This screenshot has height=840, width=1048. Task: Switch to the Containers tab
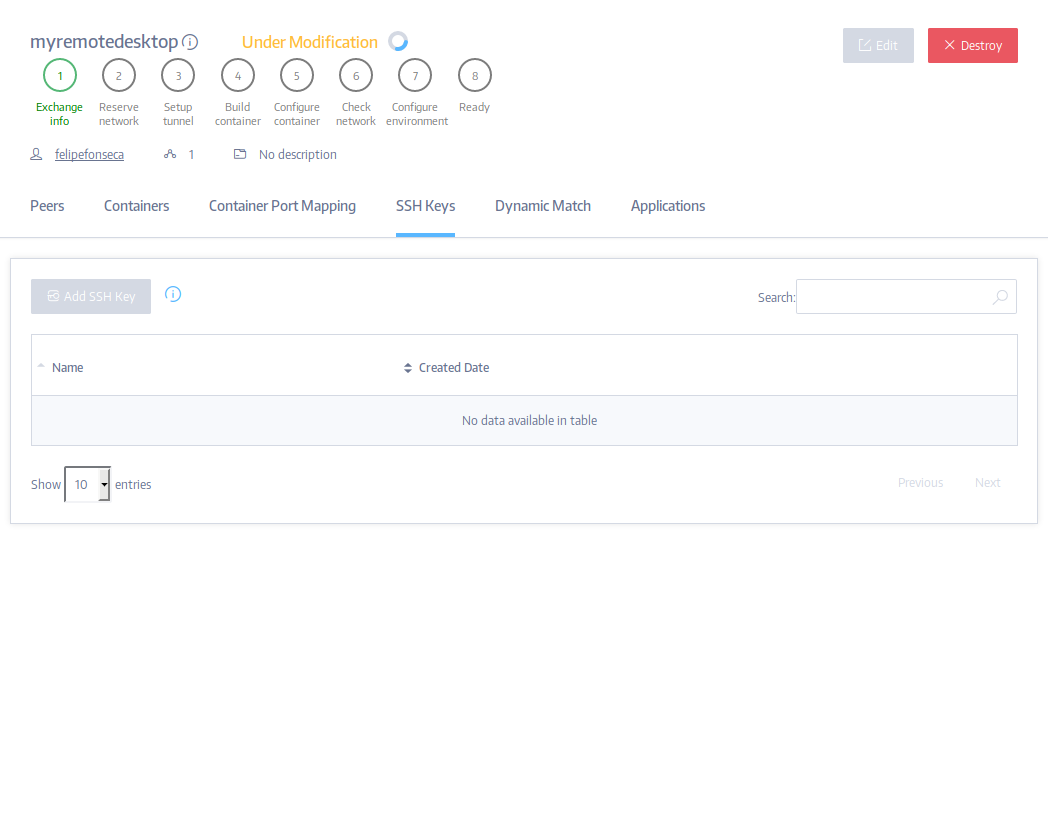136,206
